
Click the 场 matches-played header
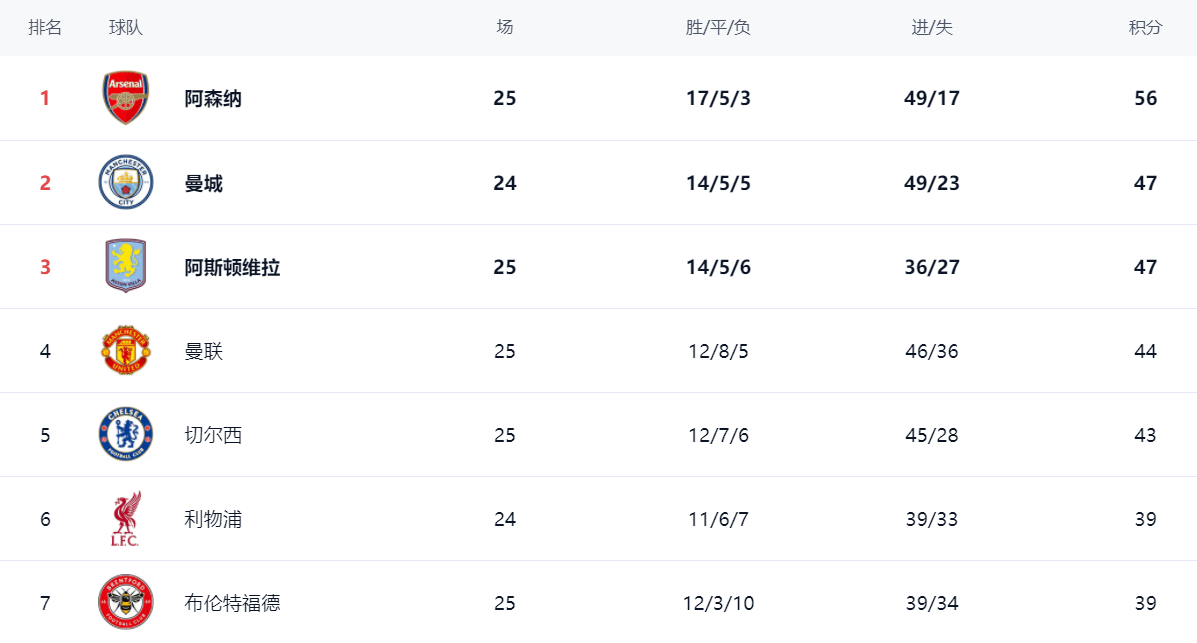tap(505, 28)
